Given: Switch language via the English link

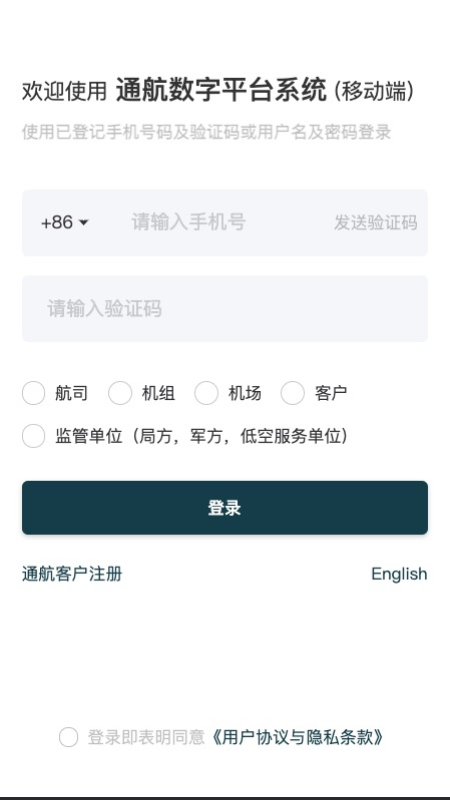Looking at the screenshot, I should tap(399, 574).
